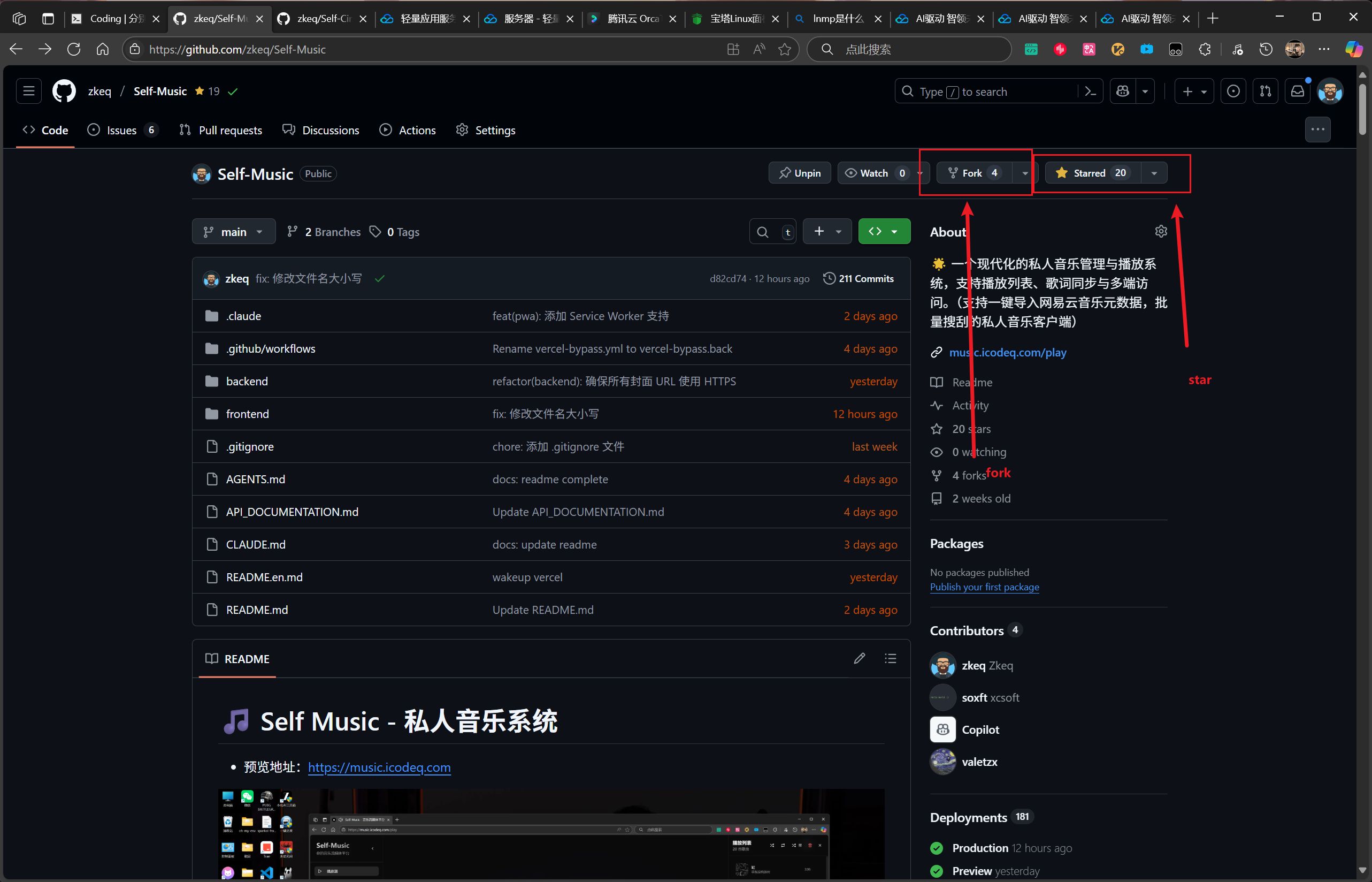Screen dimensions: 1372x882
Task: Open the 20 stars link in About
Action: click(x=971, y=428)
